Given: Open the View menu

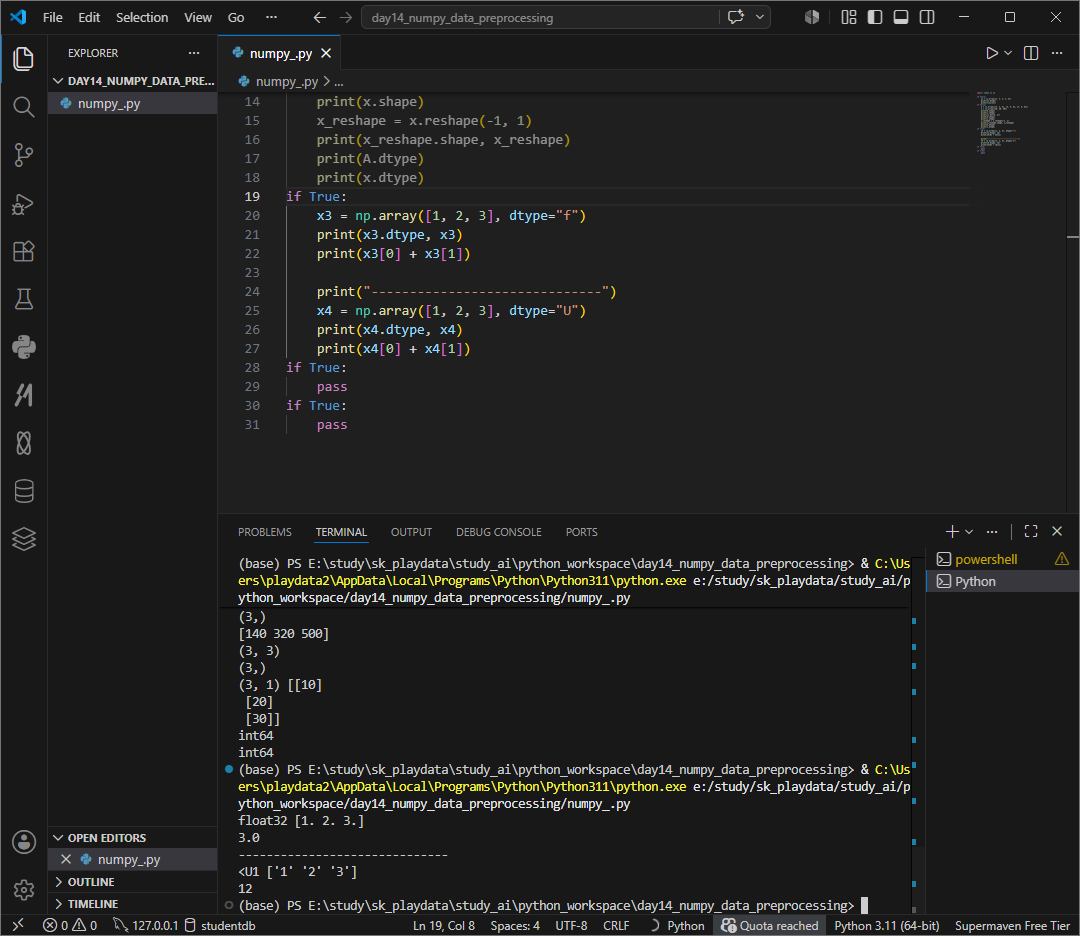Looking at the screenshot, I should pyautogui.click(x=198, y=17).
